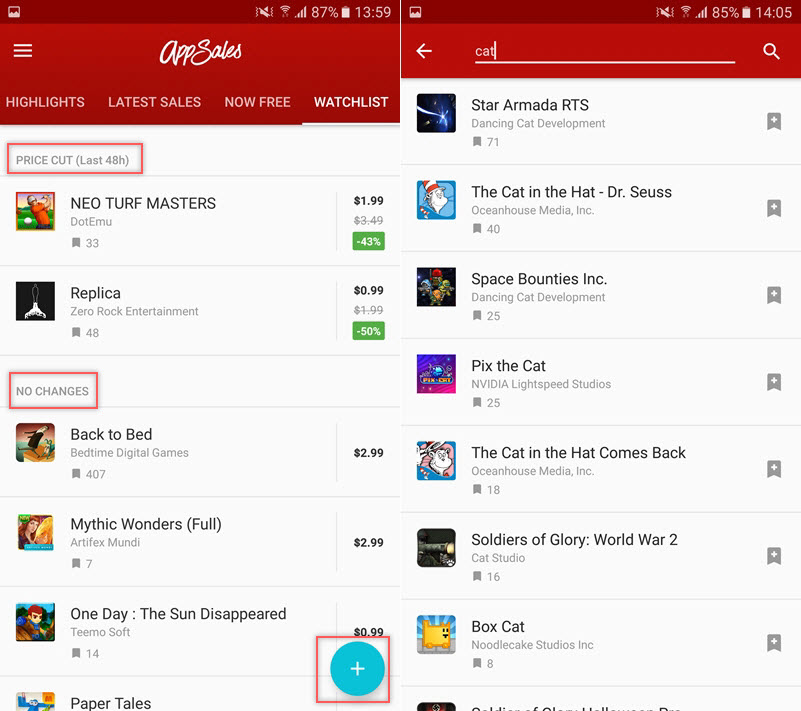Viewport: 801px width, 711px height.
Task: Open the Space Bounties Inc. app icon
Action: (x=436, y=287)
